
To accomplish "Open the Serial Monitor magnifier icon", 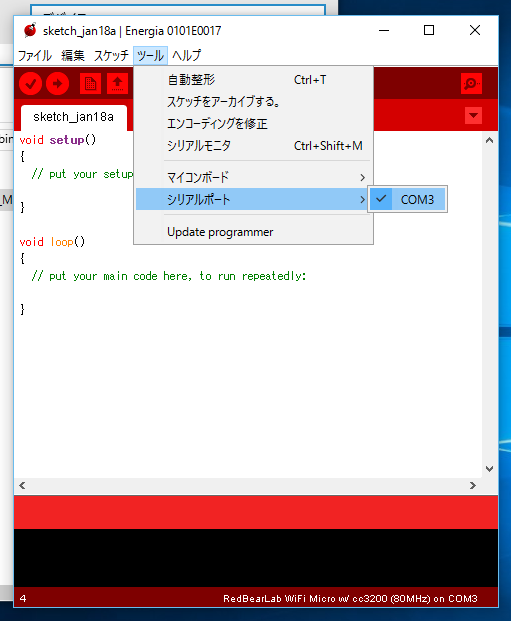I will coord(471,84).
